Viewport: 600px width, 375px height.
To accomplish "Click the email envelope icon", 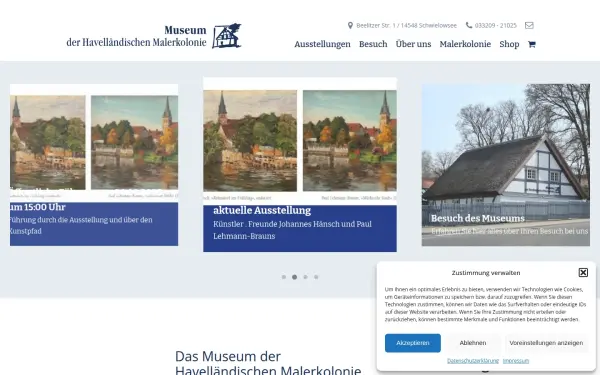I will click(x=529, y=25).
